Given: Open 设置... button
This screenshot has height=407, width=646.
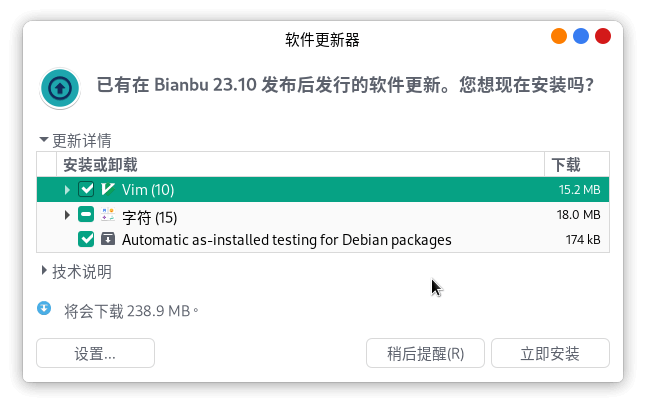Looking at the screenshot, I should pyautogui.click(x=95, y=353).
